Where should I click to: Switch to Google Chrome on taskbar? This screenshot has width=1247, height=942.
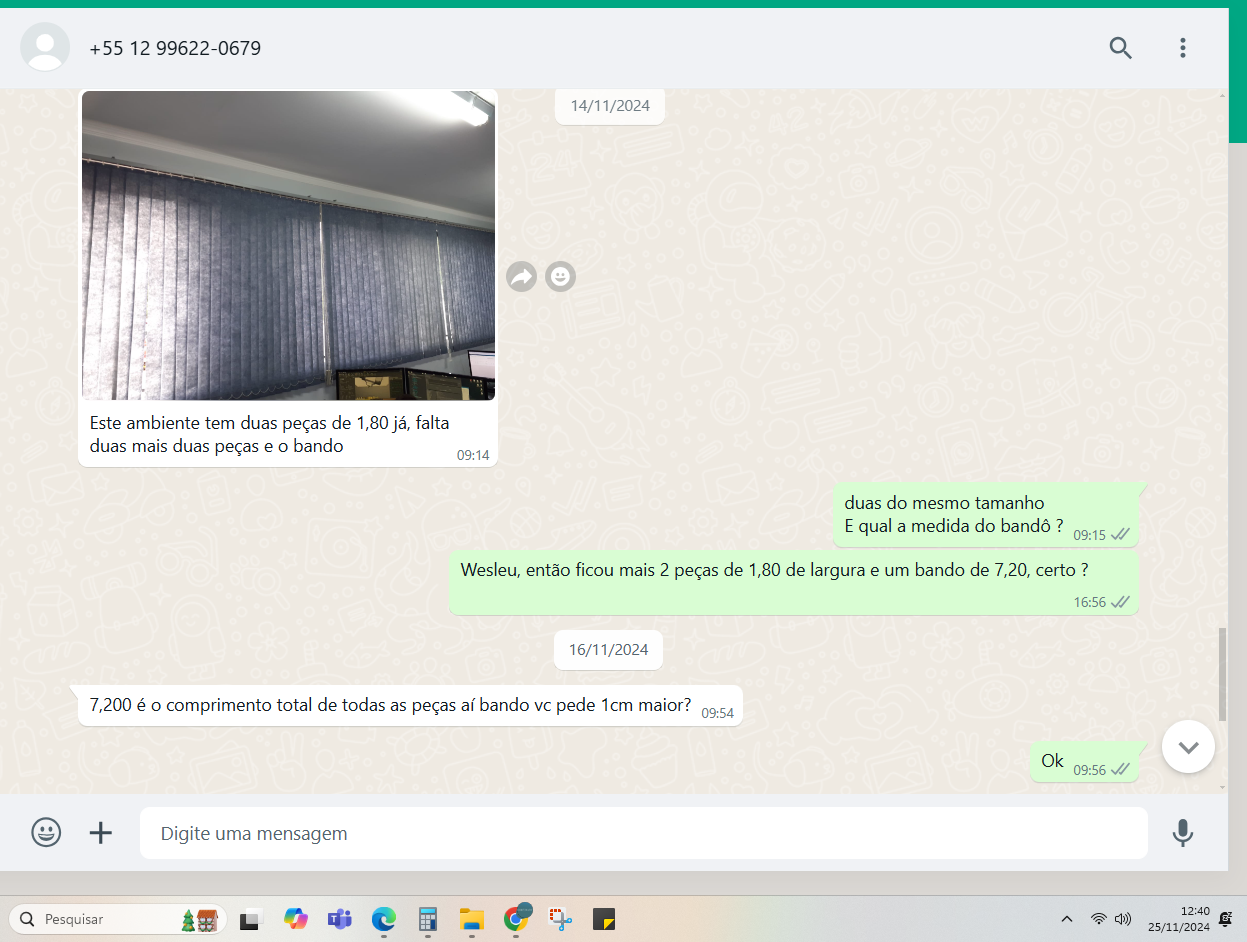[517, 918]
